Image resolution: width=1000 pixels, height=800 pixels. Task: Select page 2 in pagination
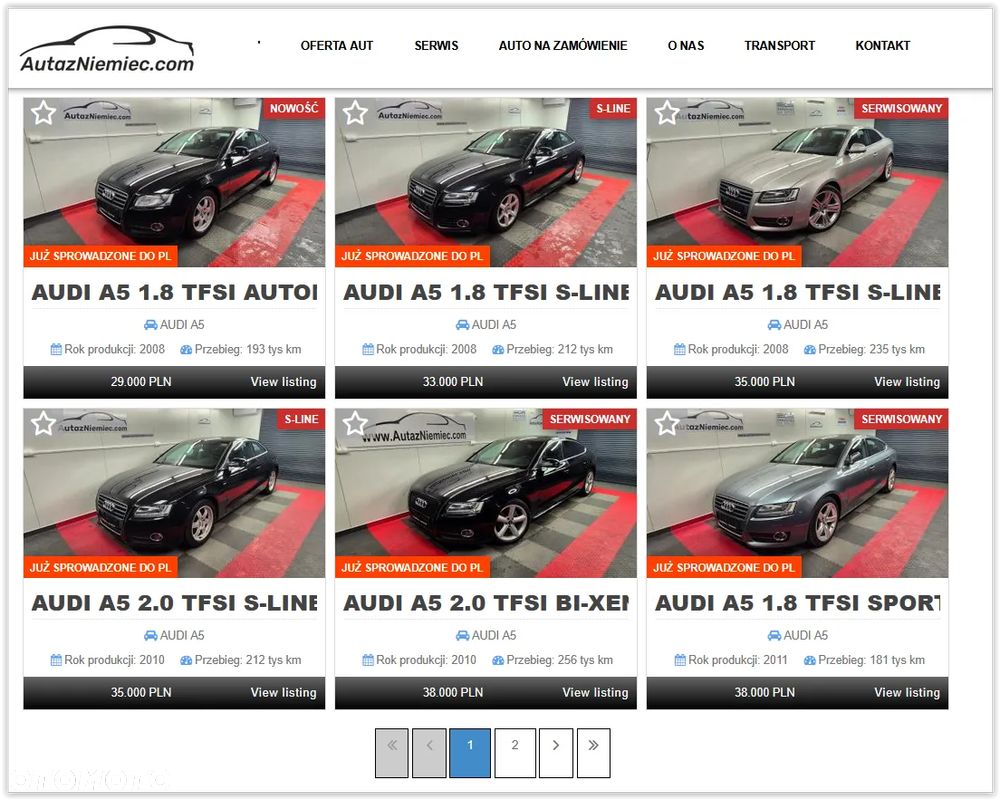(515, 753)
